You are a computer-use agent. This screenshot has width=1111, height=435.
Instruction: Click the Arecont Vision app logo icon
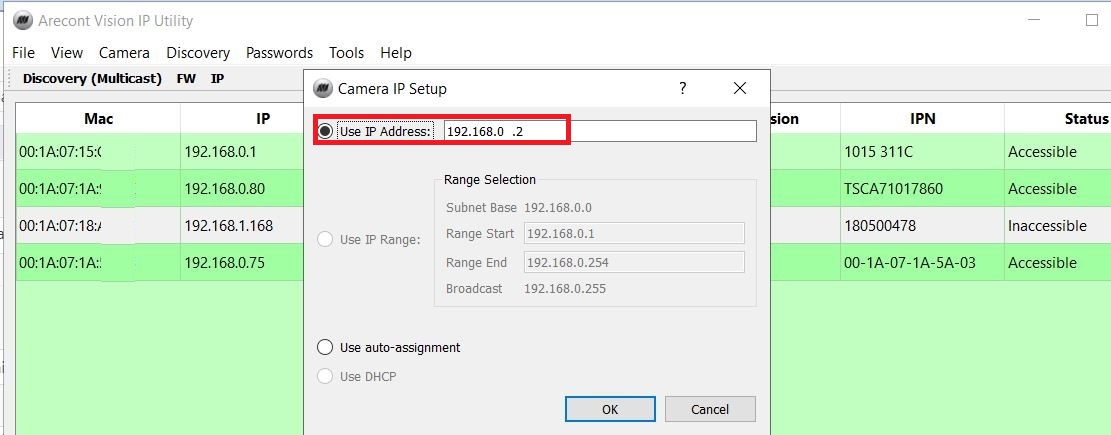(20, 20)
